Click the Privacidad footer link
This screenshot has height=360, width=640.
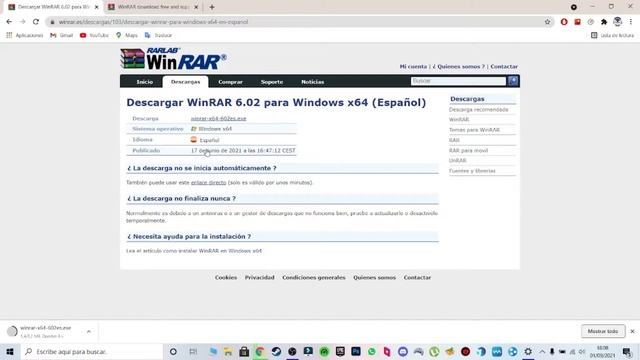tap(260, 277)
